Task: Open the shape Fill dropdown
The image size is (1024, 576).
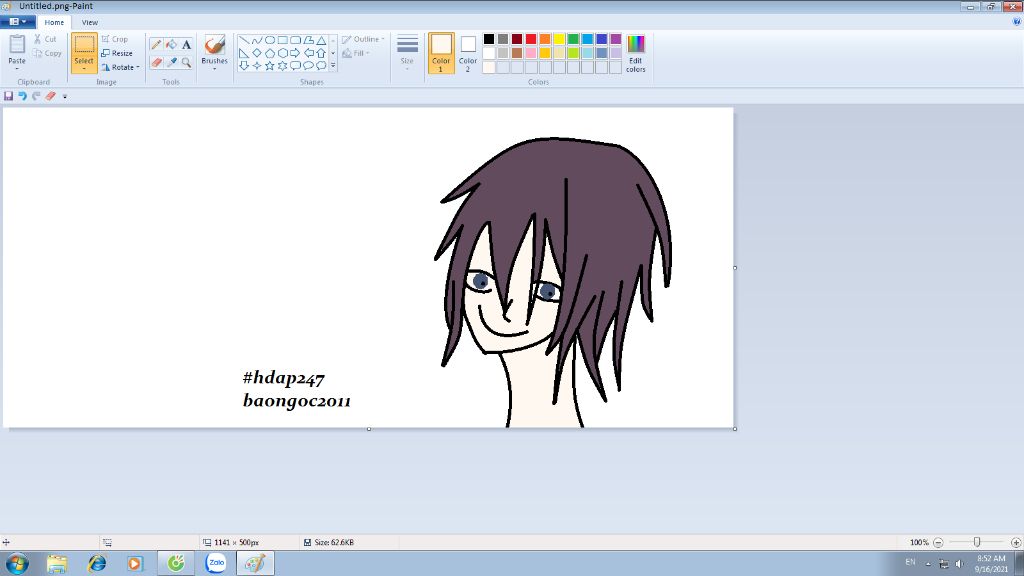Action: (356, 54)
